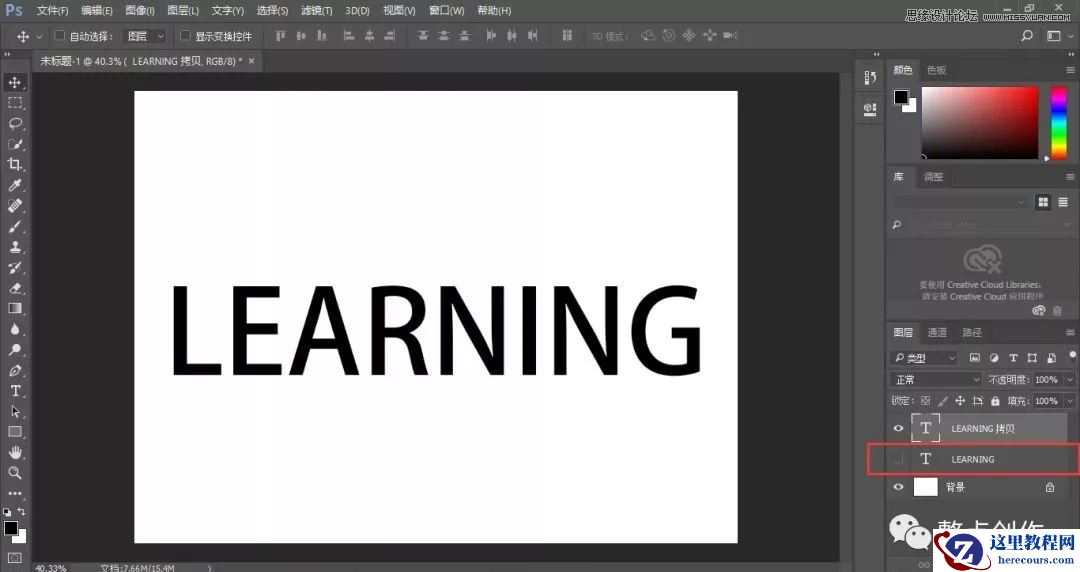Open the blend mode 正常 dropdown
This screenshot has height=572, width=1080.
tap(935, 380)
